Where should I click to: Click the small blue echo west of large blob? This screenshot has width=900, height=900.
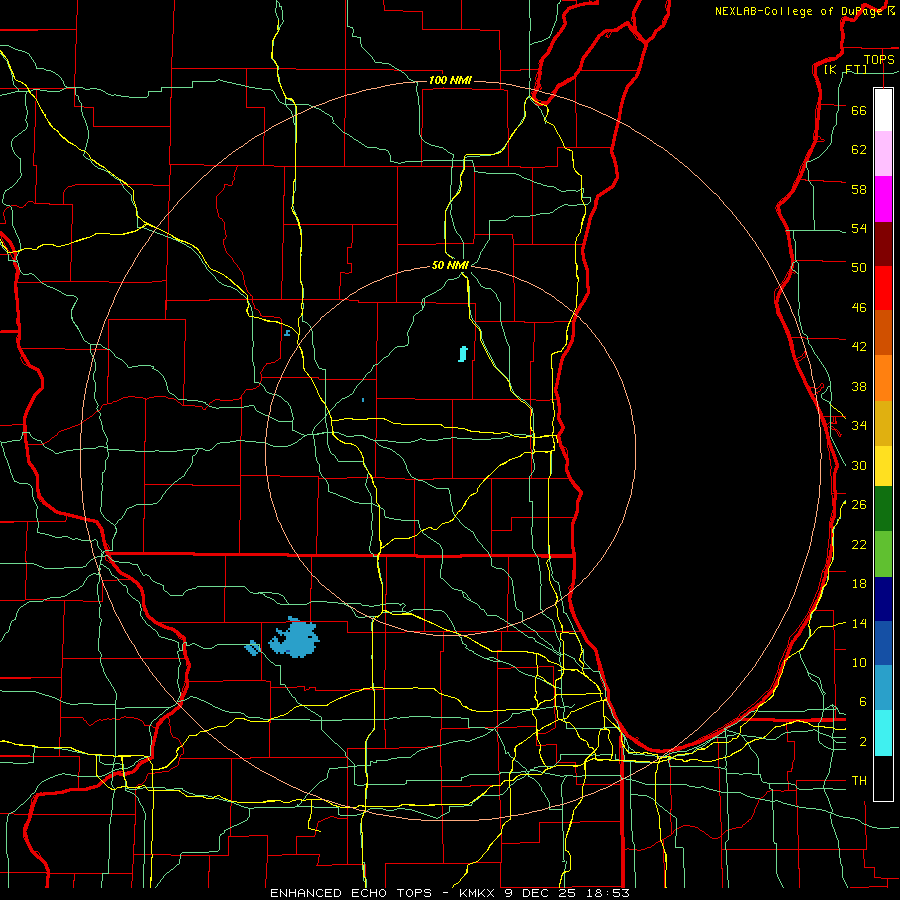coord(253,648)
